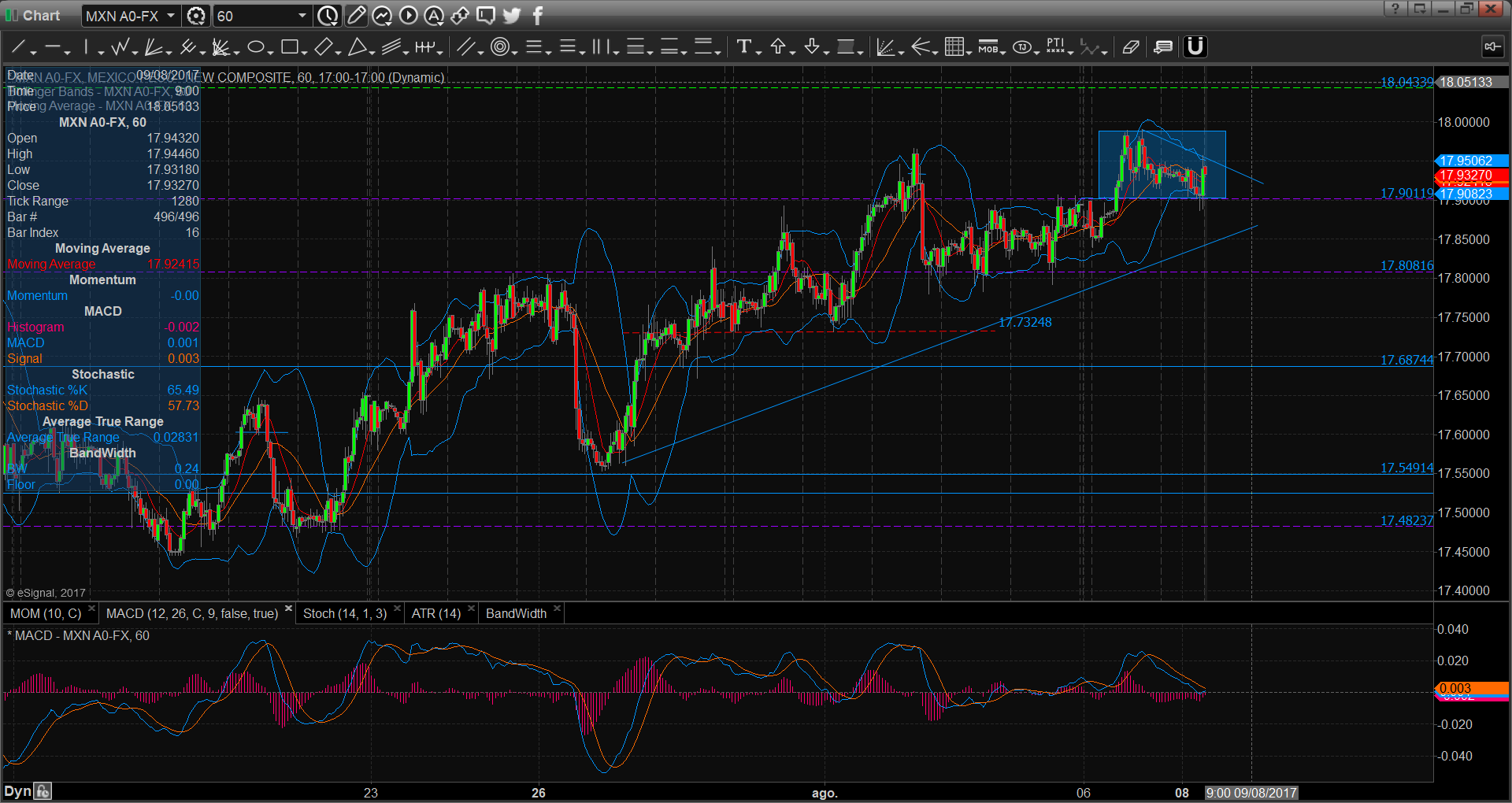
Task: Select the vertical line tool
Action: (x=86, y=47)
